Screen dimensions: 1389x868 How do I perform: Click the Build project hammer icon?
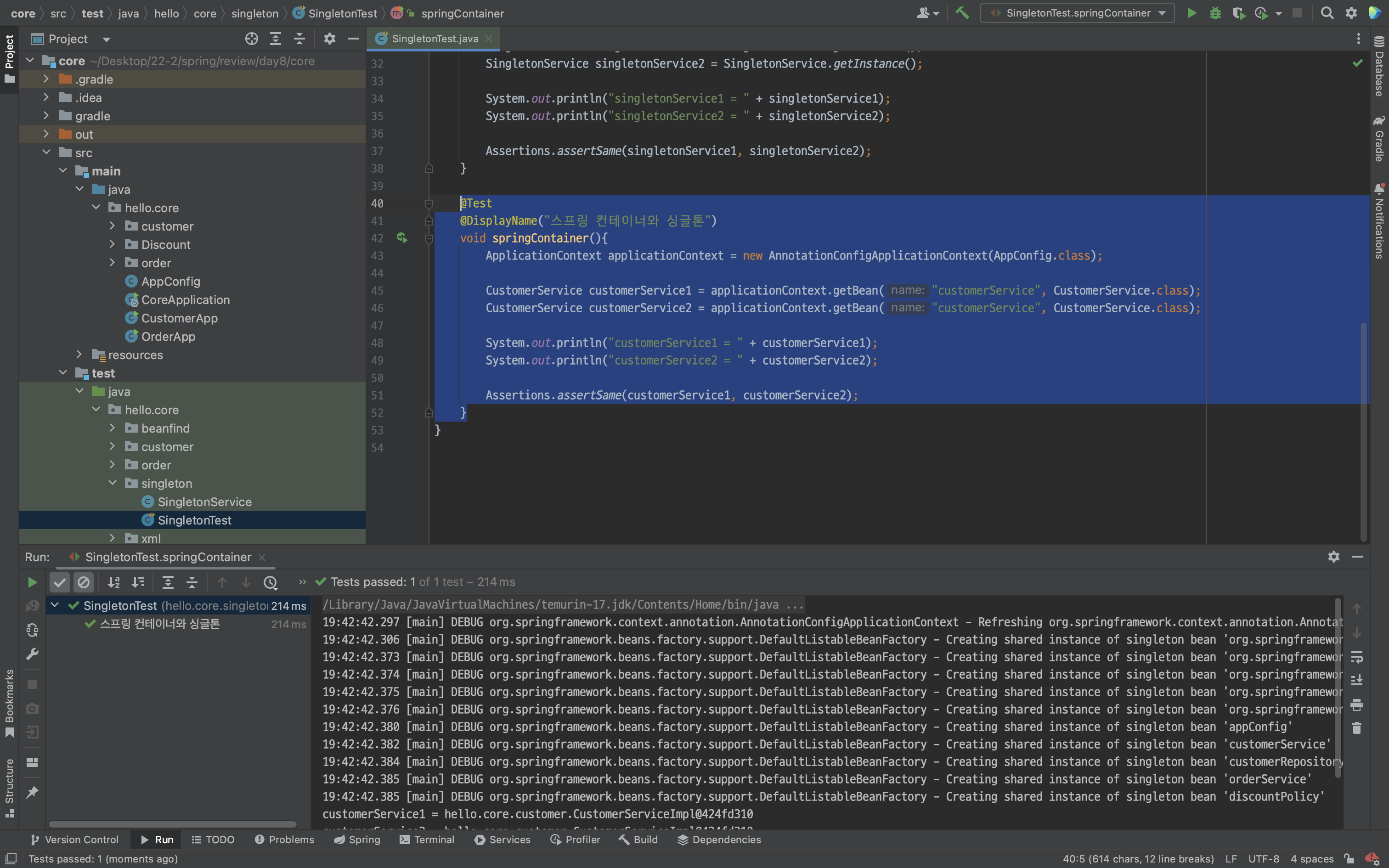point(963,13)
